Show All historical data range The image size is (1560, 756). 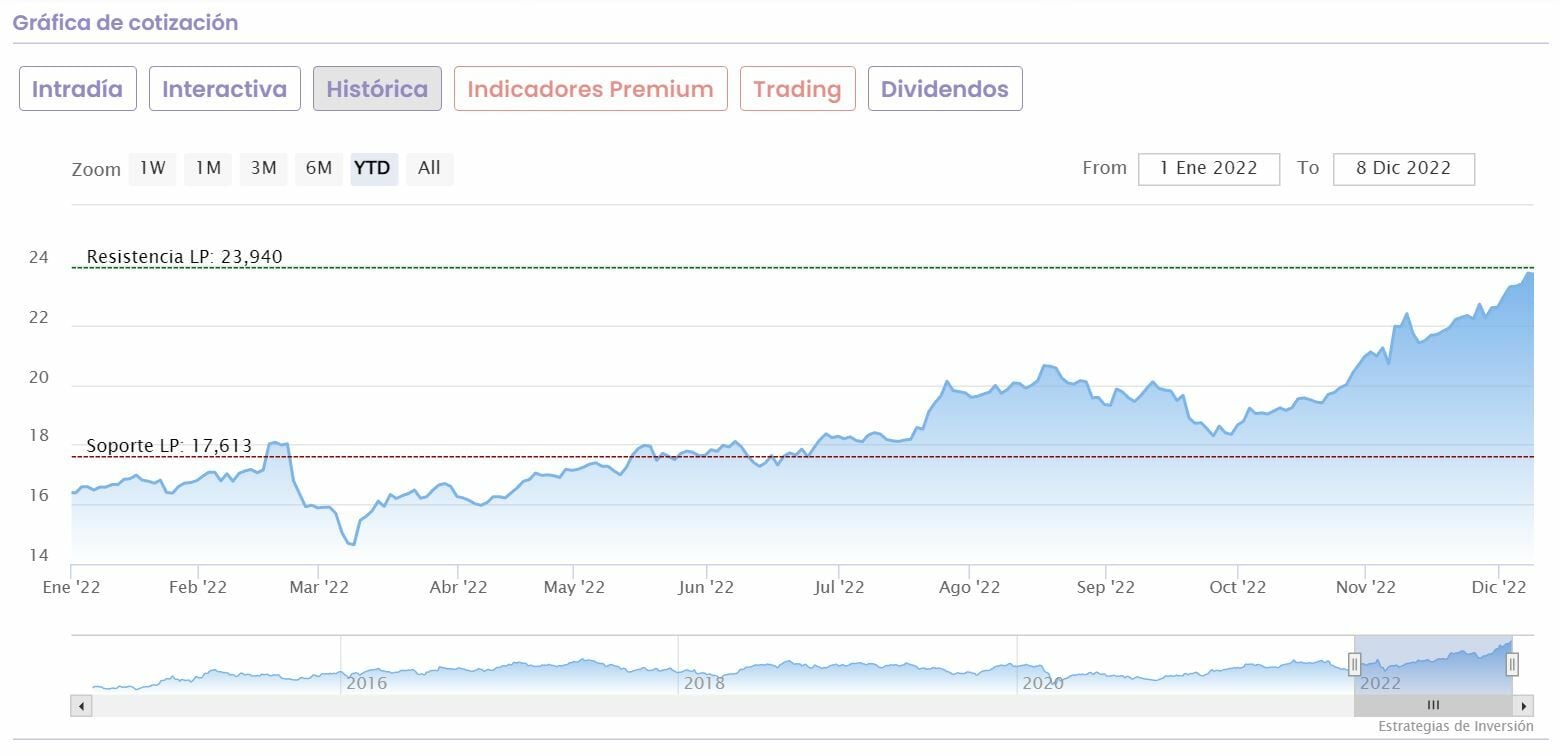pos(429,169)
